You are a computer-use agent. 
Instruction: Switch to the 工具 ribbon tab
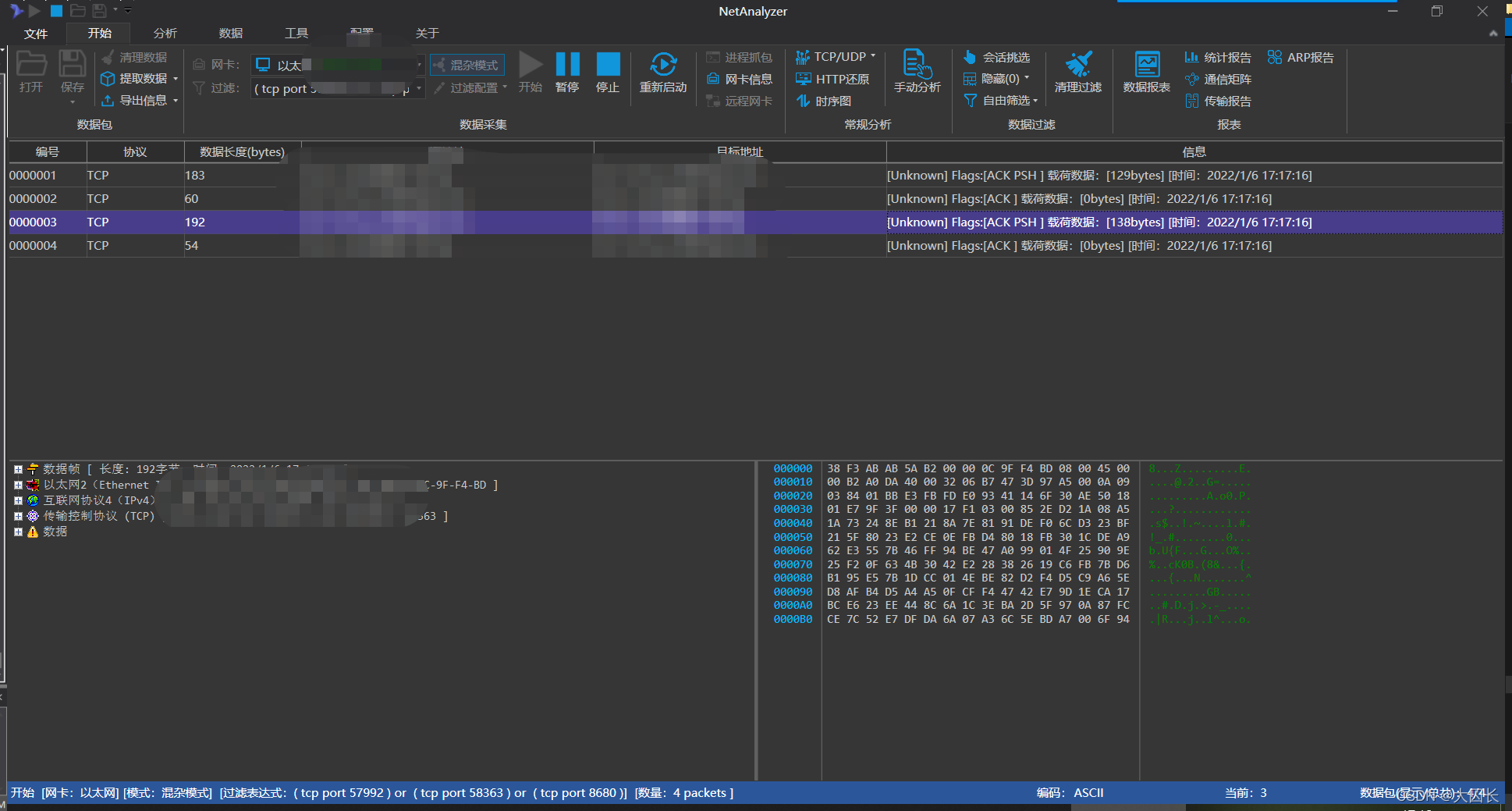(x=296, y=33)
